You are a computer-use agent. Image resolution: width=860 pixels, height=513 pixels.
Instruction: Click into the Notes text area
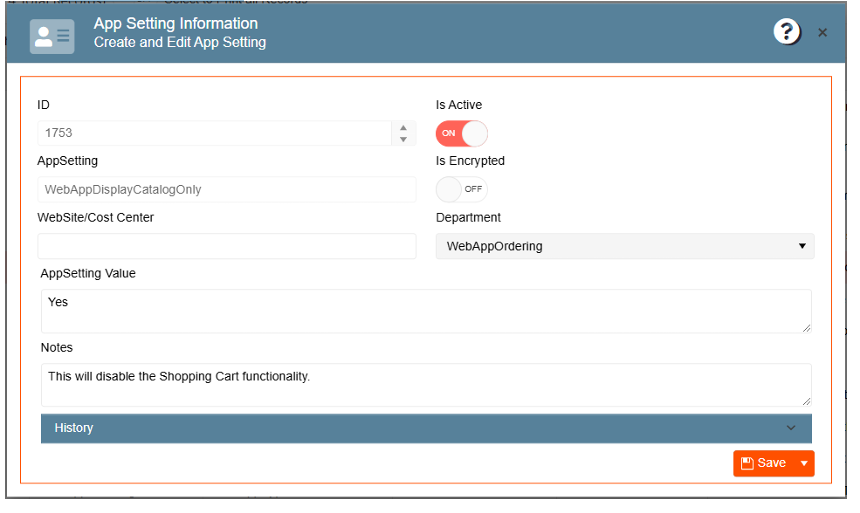pos(425,384)
